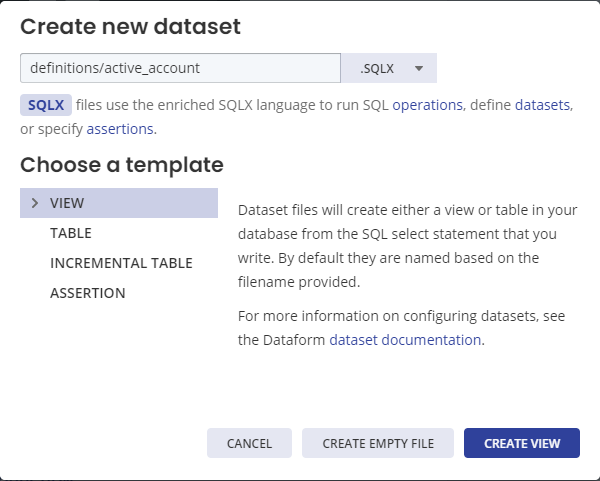
Task: Follow the assertions link
Action: 120,129
